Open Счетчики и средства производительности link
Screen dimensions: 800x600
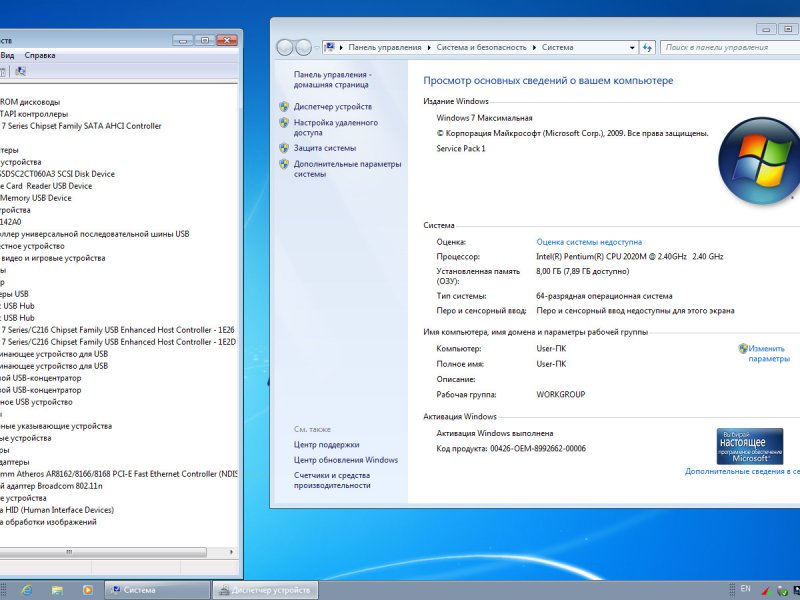tap(332, 480)
